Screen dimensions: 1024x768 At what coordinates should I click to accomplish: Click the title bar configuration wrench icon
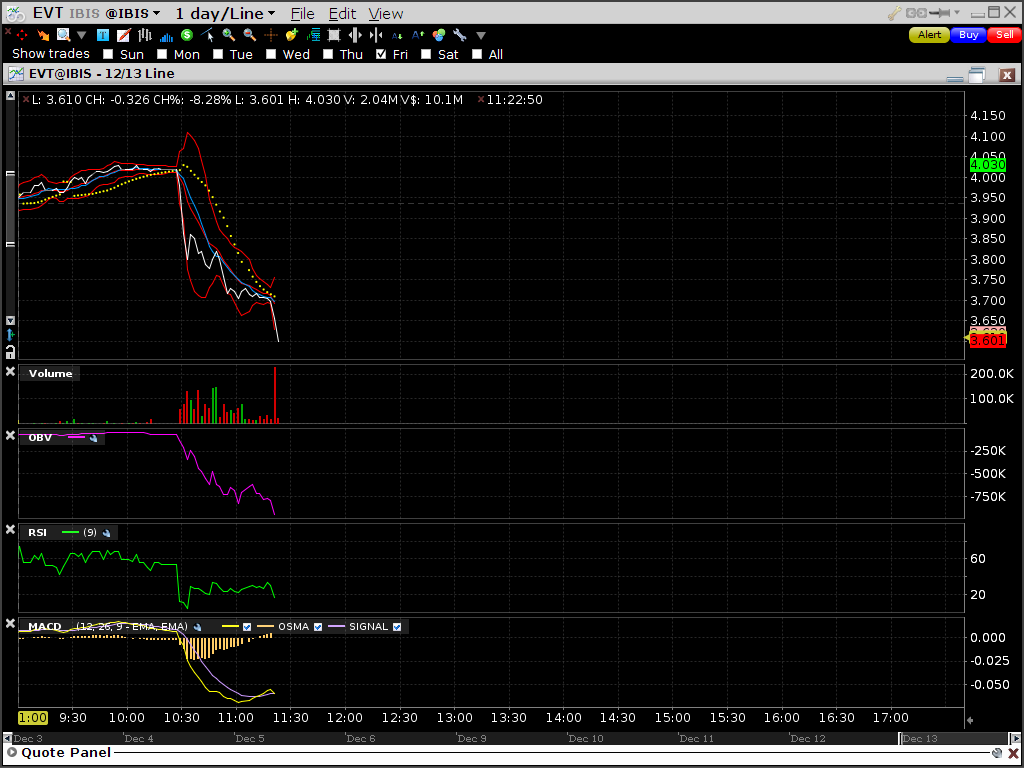tap(895, 13)
